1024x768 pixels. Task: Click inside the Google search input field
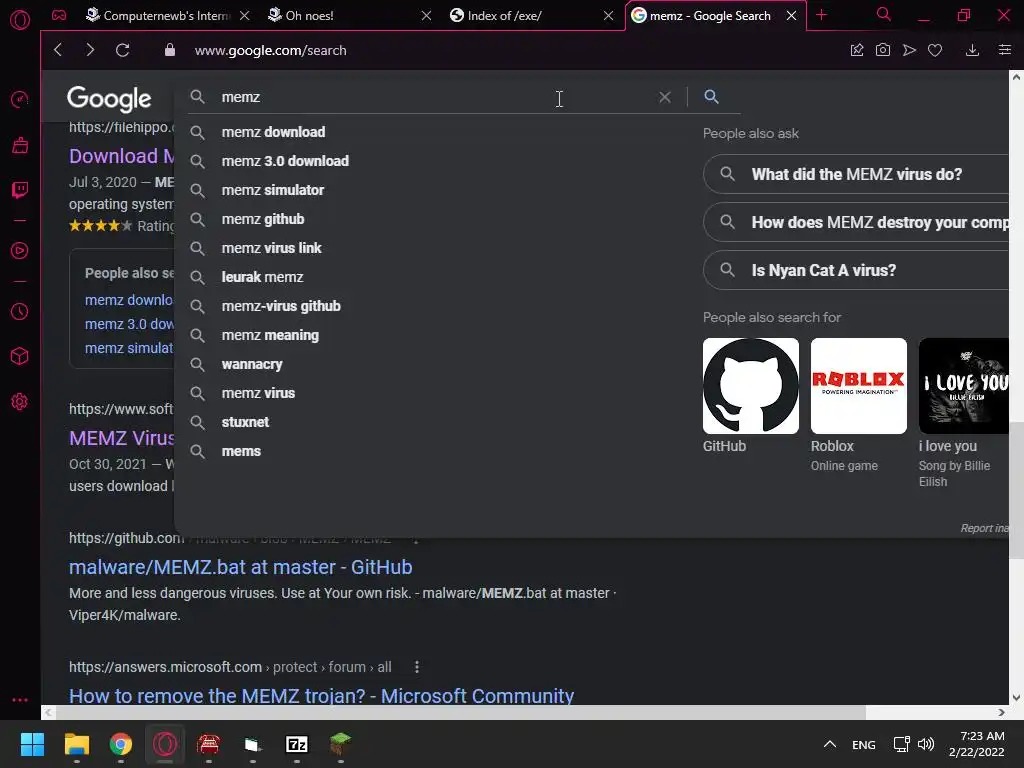(431, 97)
